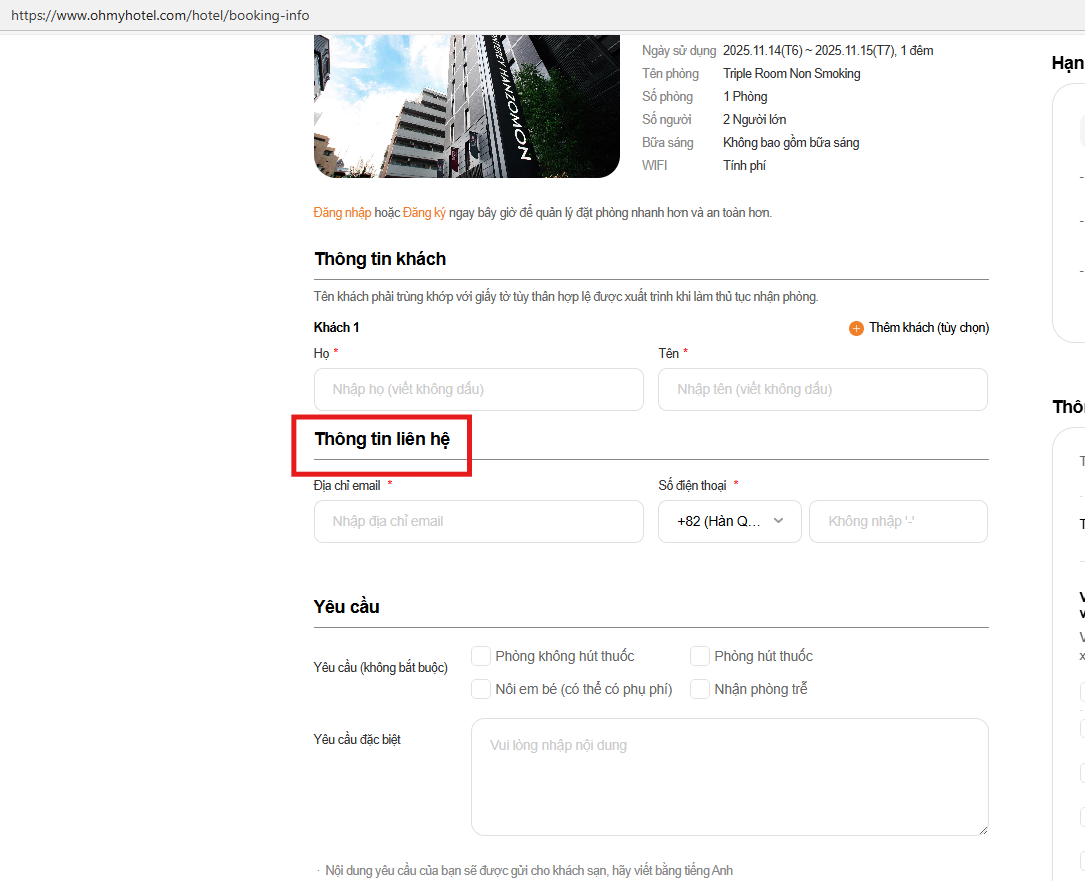Image resolution: width=1085 pixels, height=881 pixels.
Task: Click the 'Thông tin khách' heading
Action: click(x=380, y=259)
